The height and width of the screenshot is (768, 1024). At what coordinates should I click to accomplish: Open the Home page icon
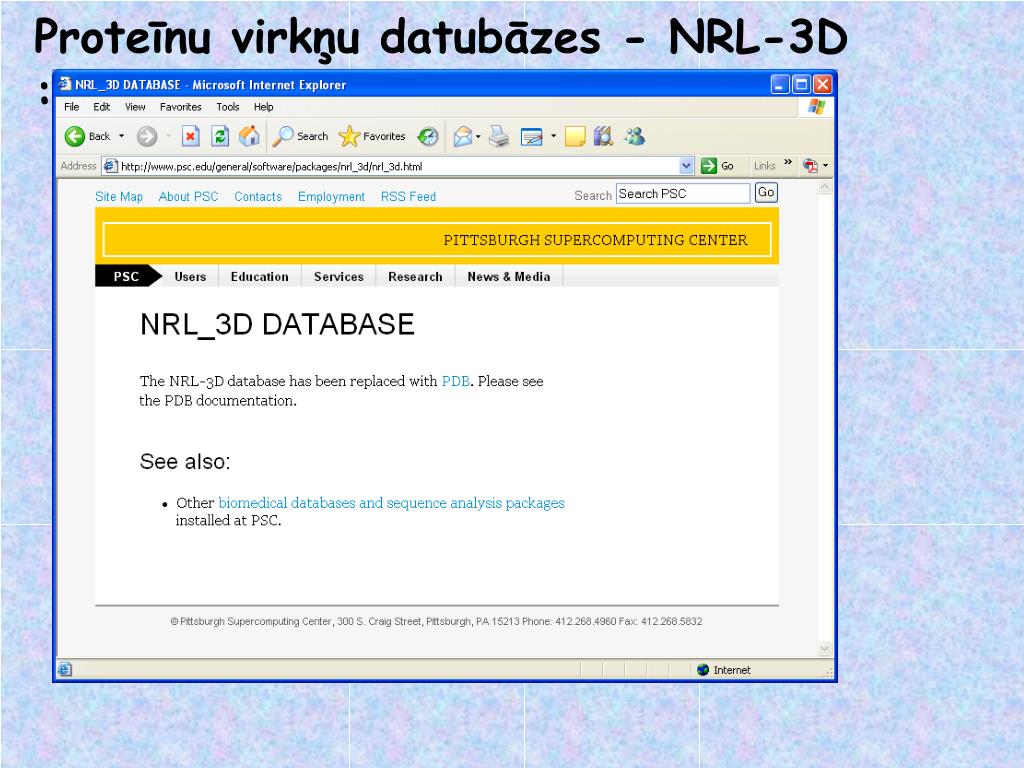tap(249, 136)
